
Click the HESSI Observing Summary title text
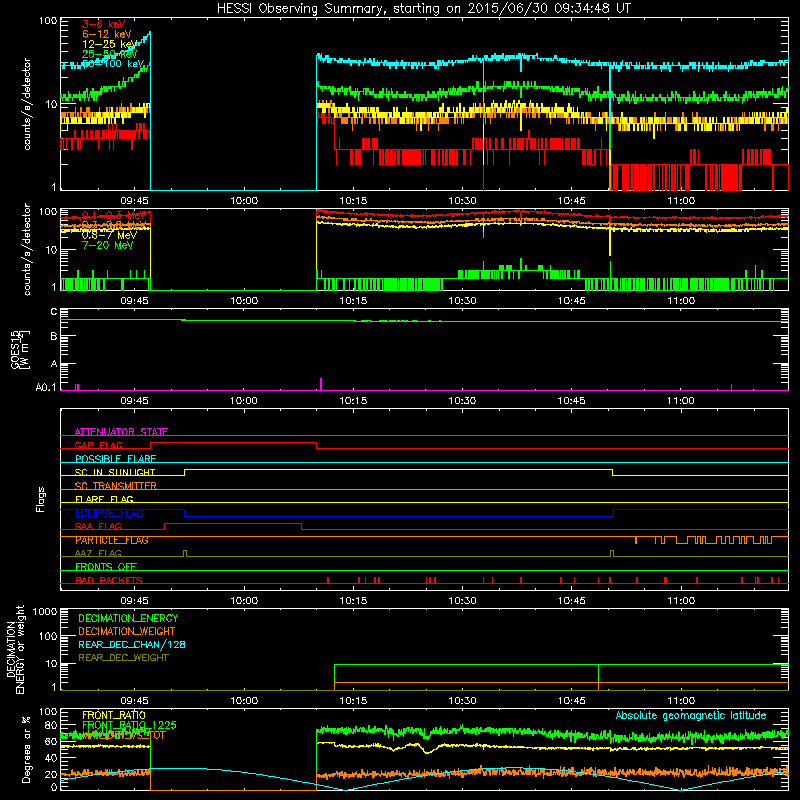tap(424, 9)
